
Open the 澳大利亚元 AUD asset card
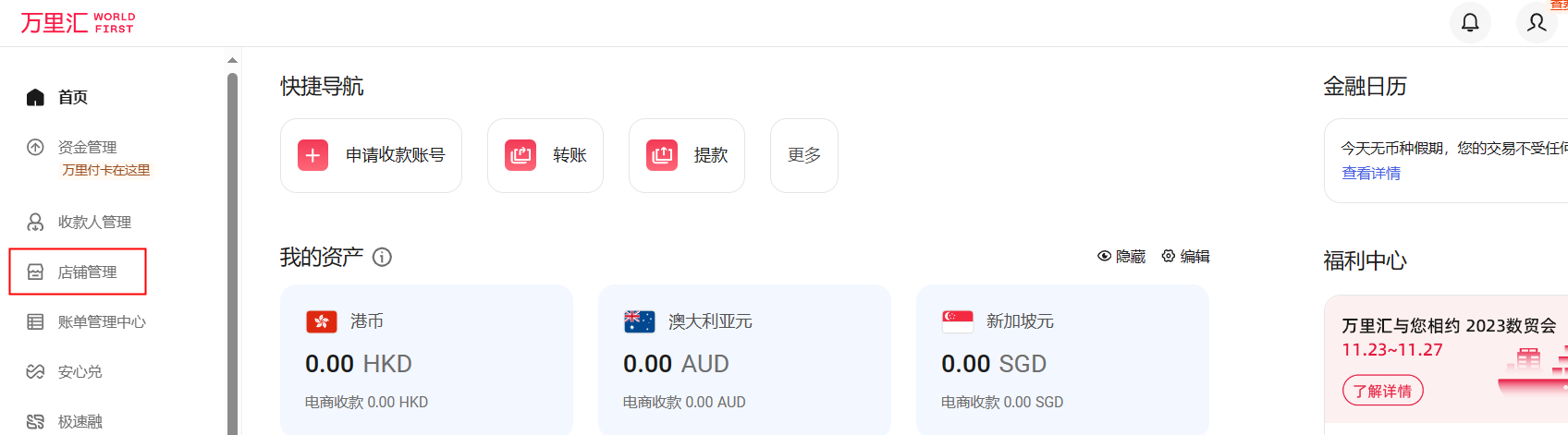point(744,359)
